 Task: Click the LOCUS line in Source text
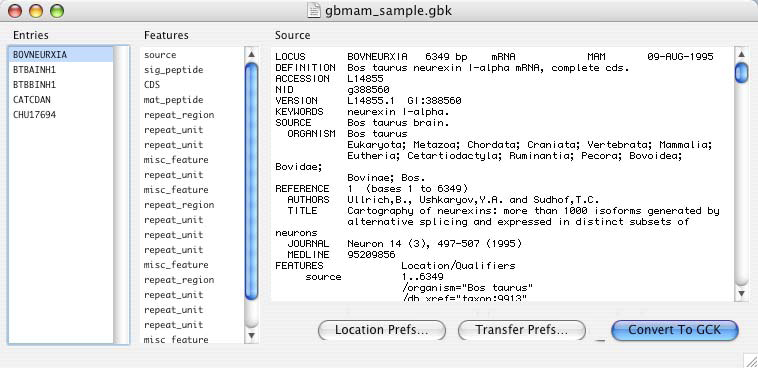494,57
